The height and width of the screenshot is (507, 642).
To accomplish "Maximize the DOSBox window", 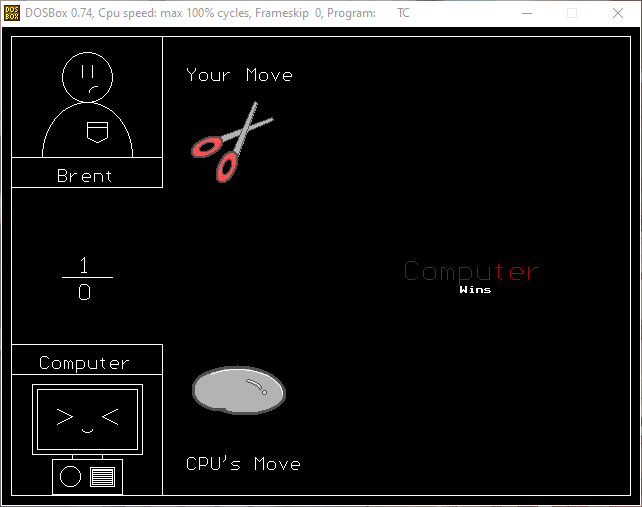I will [572, 13].
